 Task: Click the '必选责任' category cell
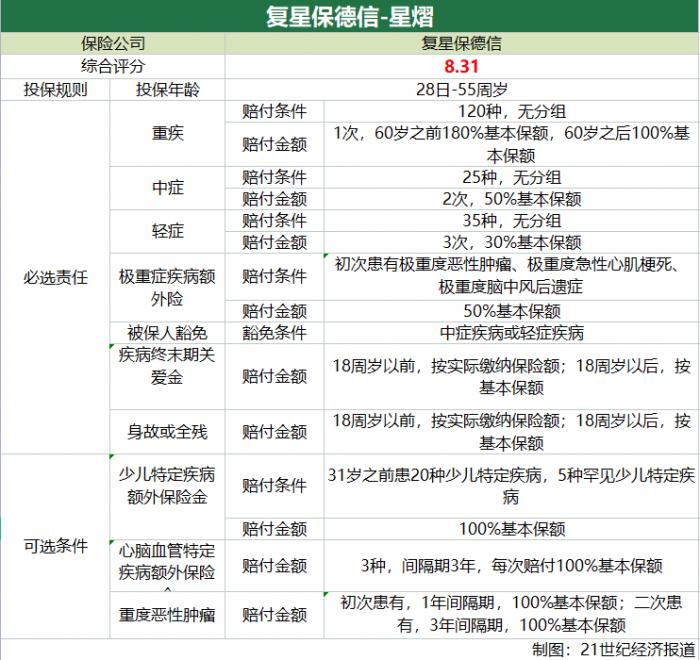tap(55, 277)
